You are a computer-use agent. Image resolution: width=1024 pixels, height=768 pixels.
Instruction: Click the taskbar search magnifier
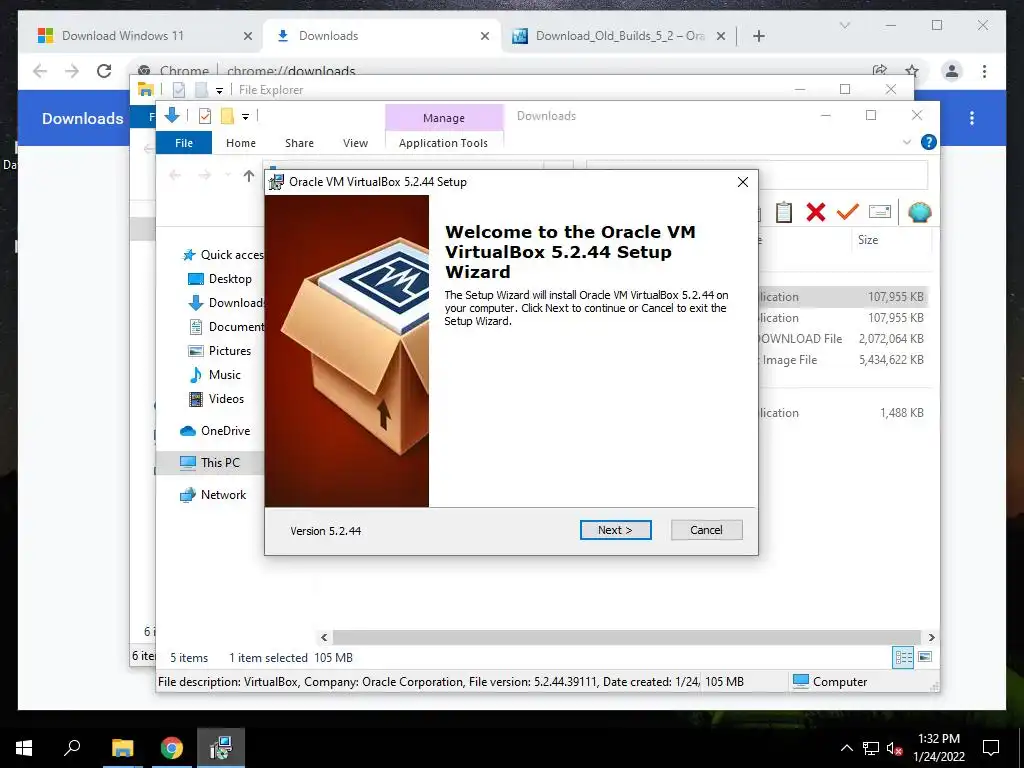72,747
